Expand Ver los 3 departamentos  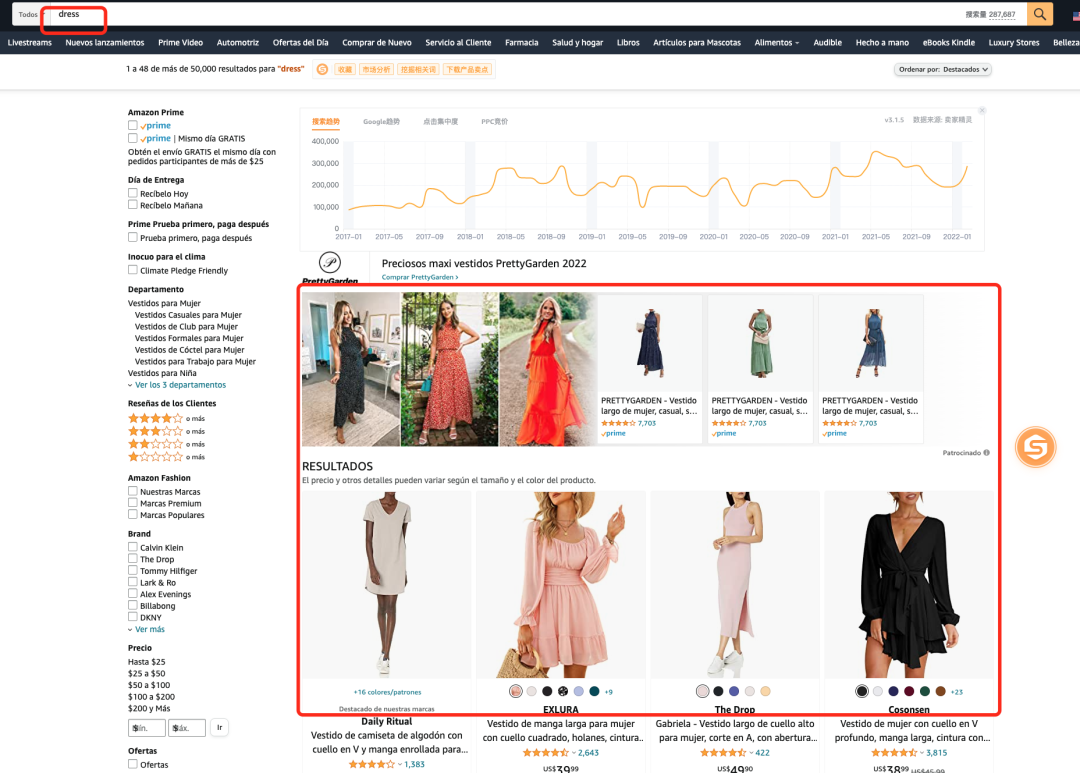[178, 385]
